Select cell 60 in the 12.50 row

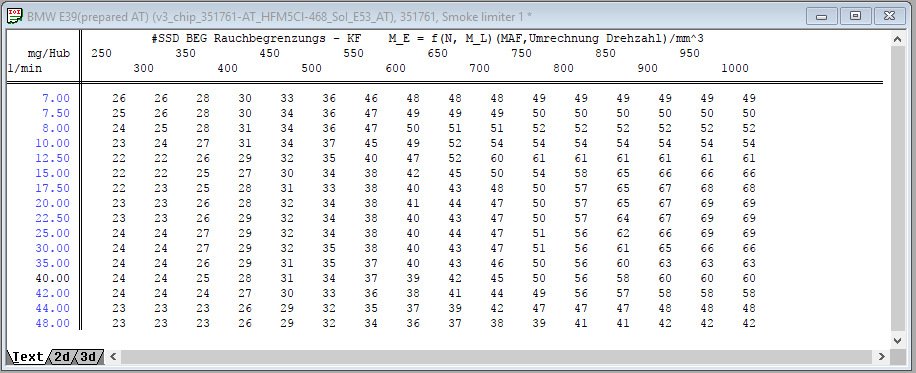(497, 158)
